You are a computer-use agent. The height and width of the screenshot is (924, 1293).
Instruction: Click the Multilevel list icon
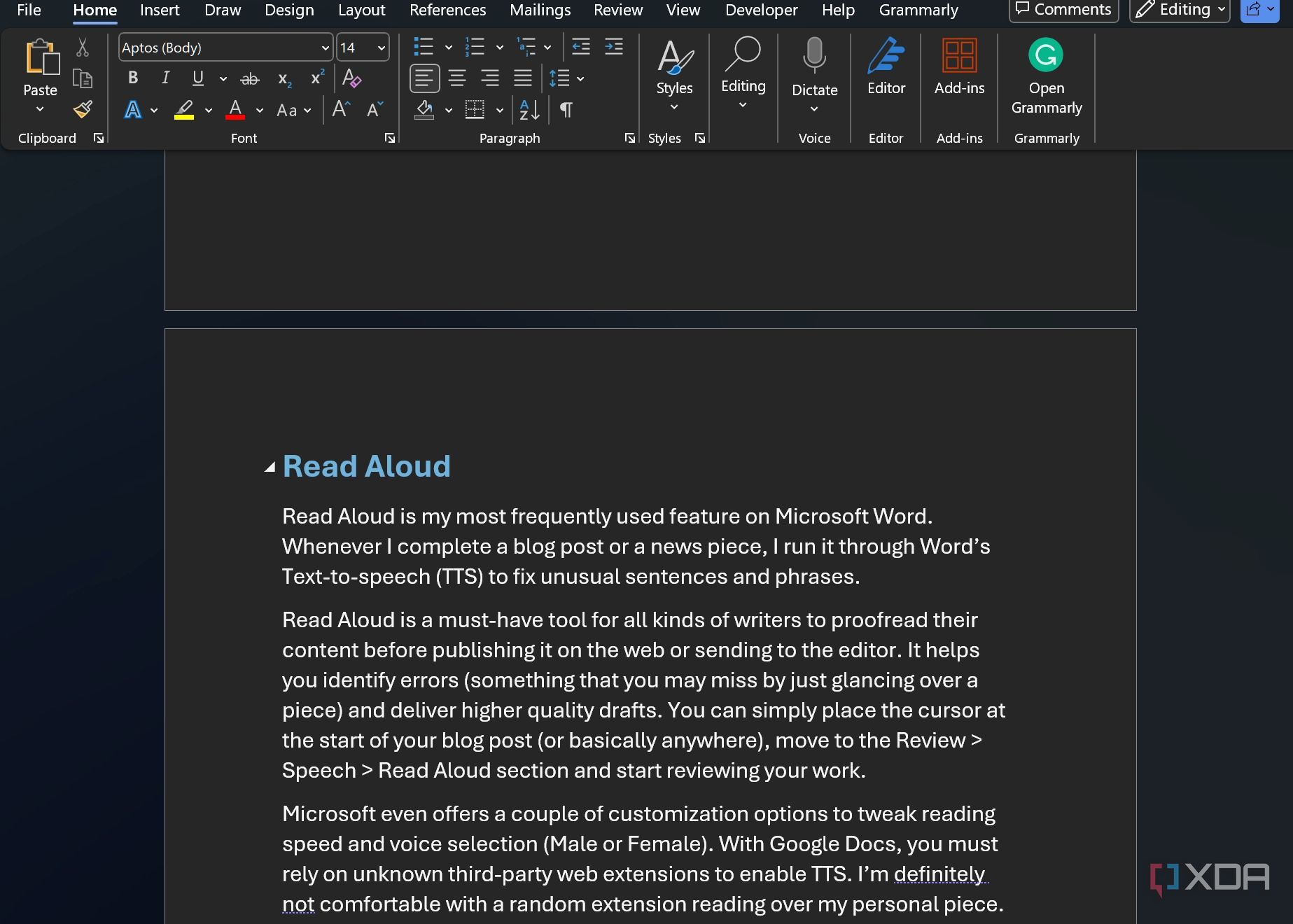(526, 47)
